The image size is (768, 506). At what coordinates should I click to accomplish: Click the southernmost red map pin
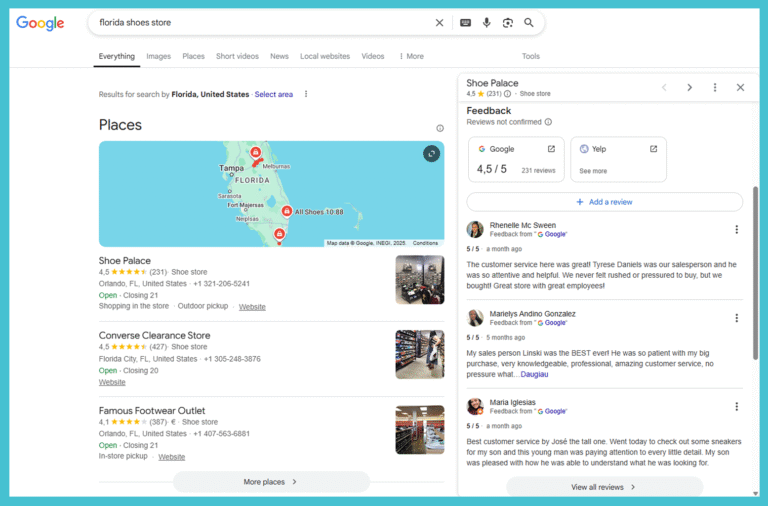[x=279, y=234]
